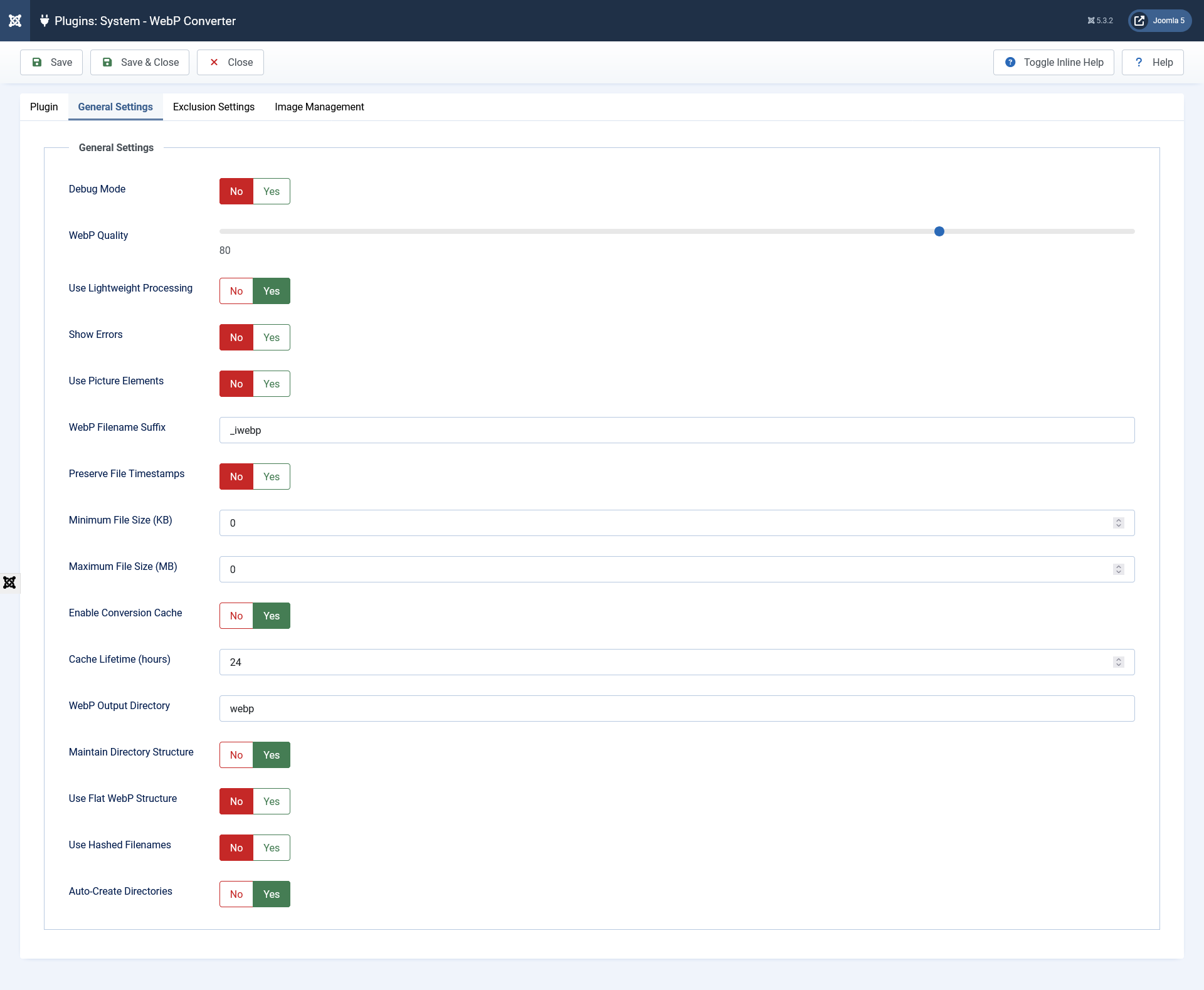Select Yes for Use Lightweight Processing

(272, 291)
